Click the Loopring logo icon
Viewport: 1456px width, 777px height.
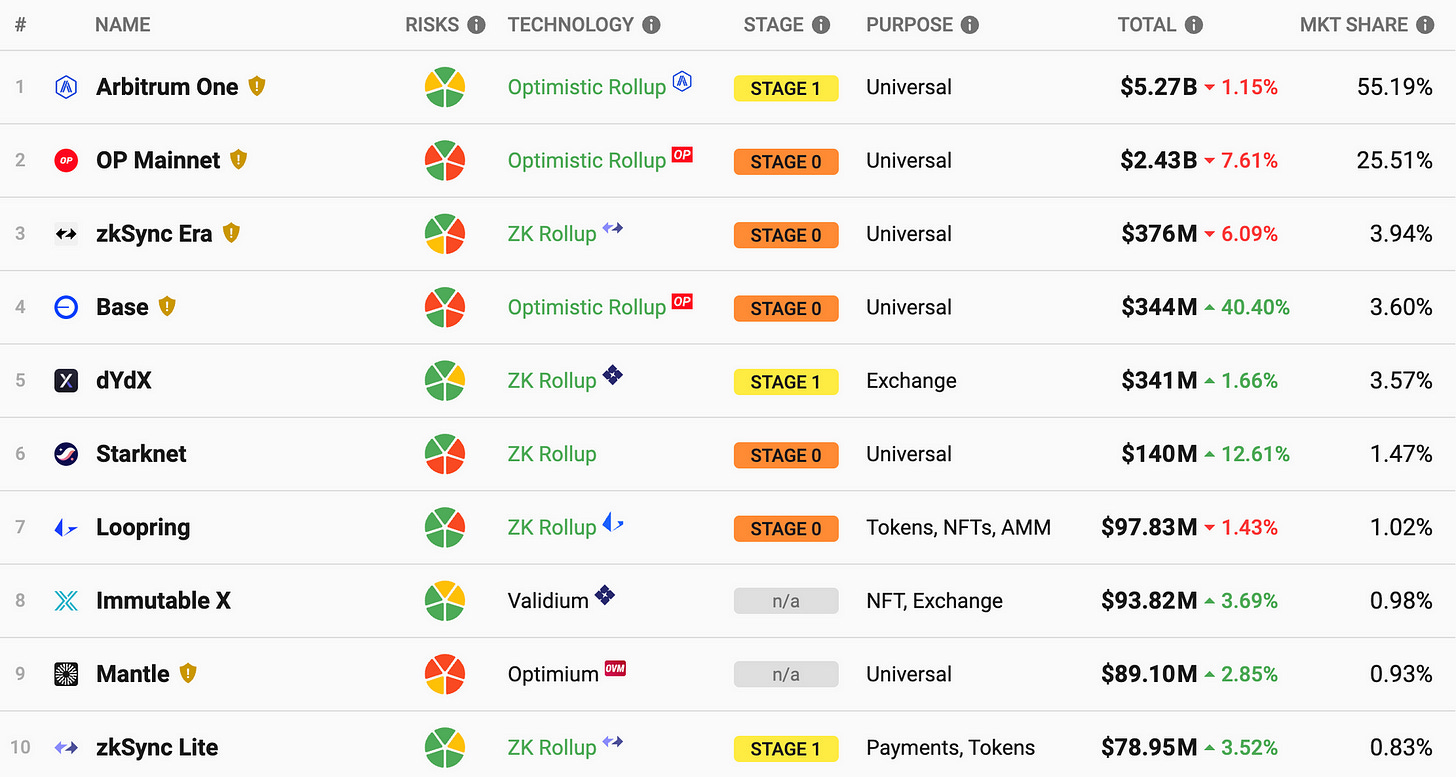click(66, 527)
